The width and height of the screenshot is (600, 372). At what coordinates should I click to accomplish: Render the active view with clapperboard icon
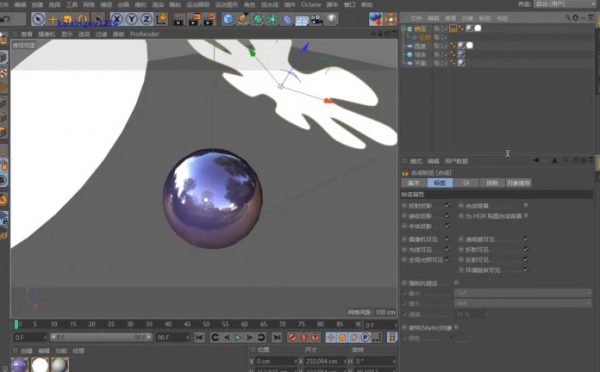[x=178, y=19]
